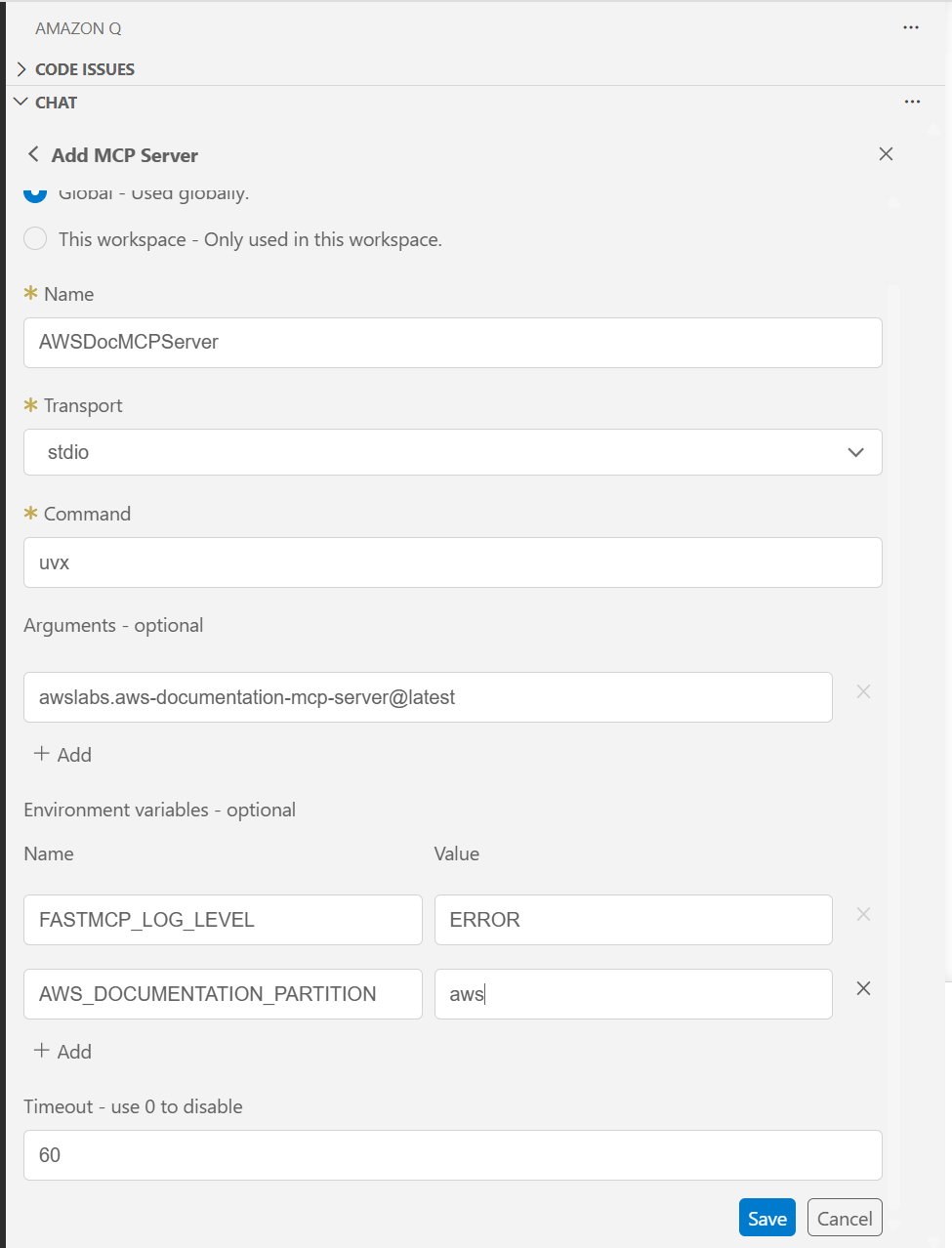Expand the Code Issues section
The height and width of the screenshot is (1248, 952).
coord(21,69)
